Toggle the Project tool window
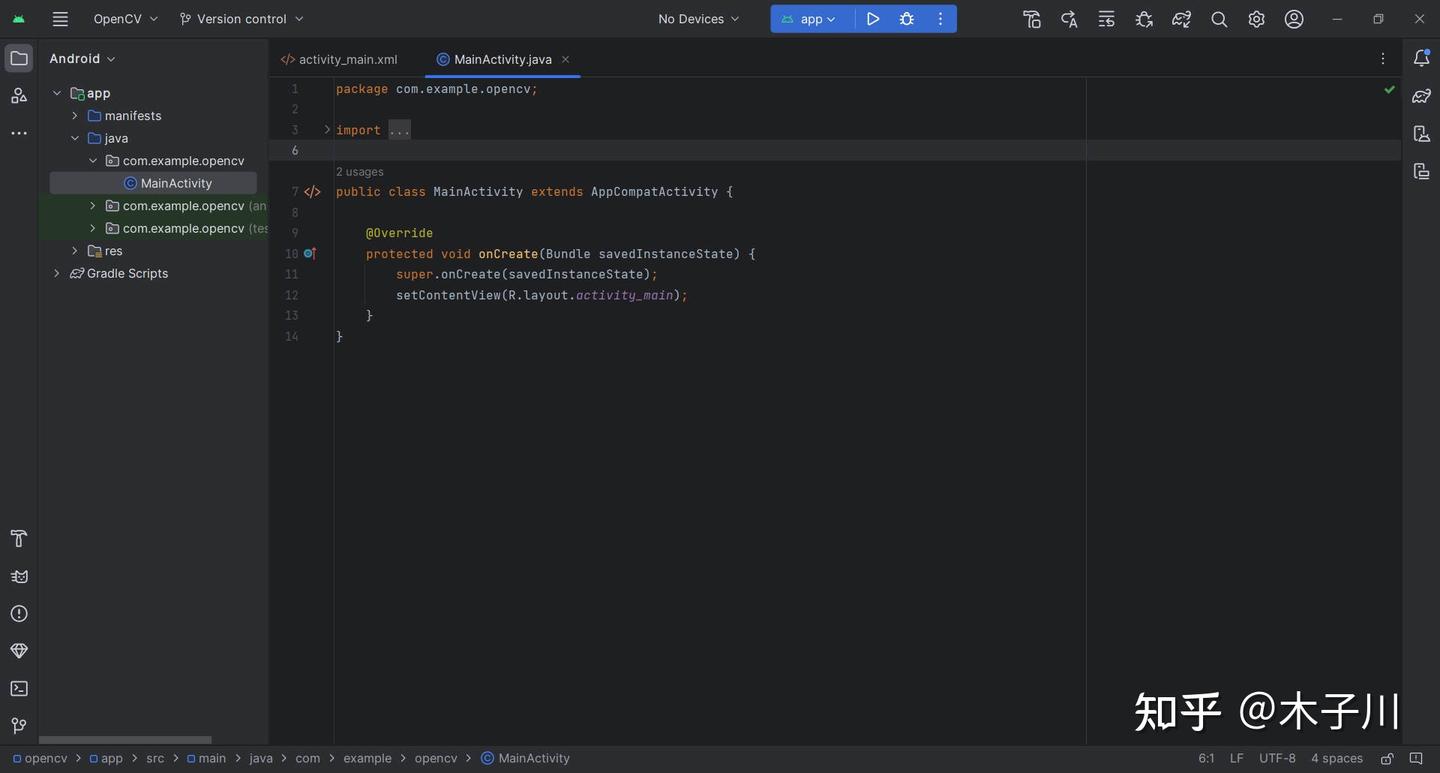Screen dimensions: 1440x773 click(x=18, y=57)
